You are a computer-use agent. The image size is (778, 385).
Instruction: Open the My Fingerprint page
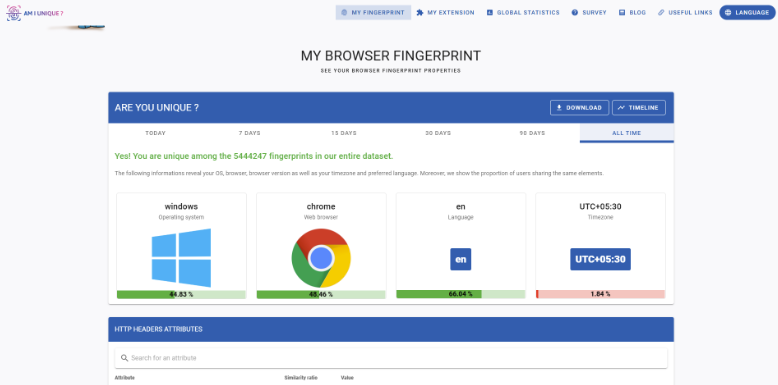373,12
